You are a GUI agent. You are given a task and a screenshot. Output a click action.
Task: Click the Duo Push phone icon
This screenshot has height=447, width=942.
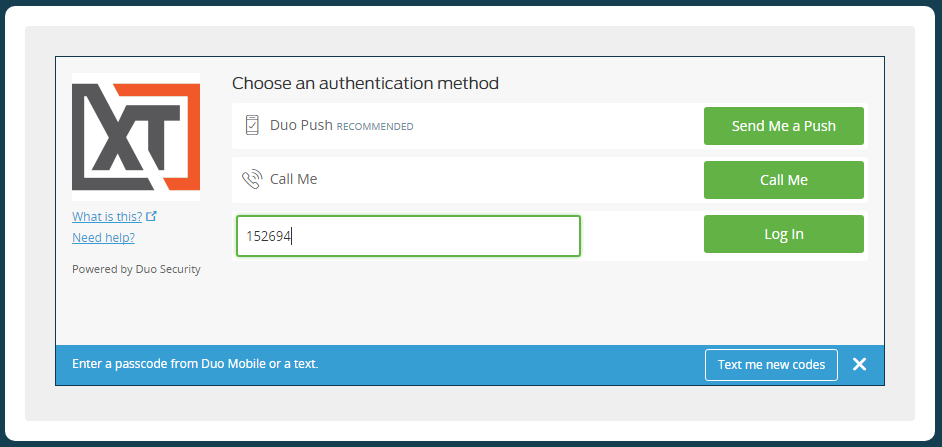click(x=252, y=126)
